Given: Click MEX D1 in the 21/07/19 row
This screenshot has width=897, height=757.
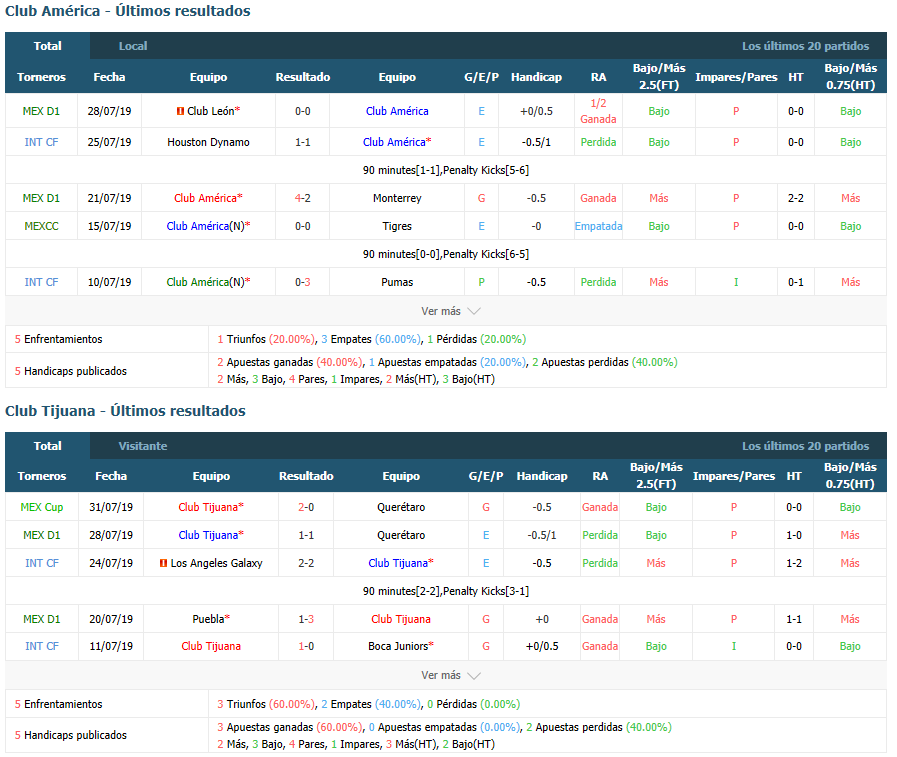Looking at the screenshot, I should [x=41, y=198].
